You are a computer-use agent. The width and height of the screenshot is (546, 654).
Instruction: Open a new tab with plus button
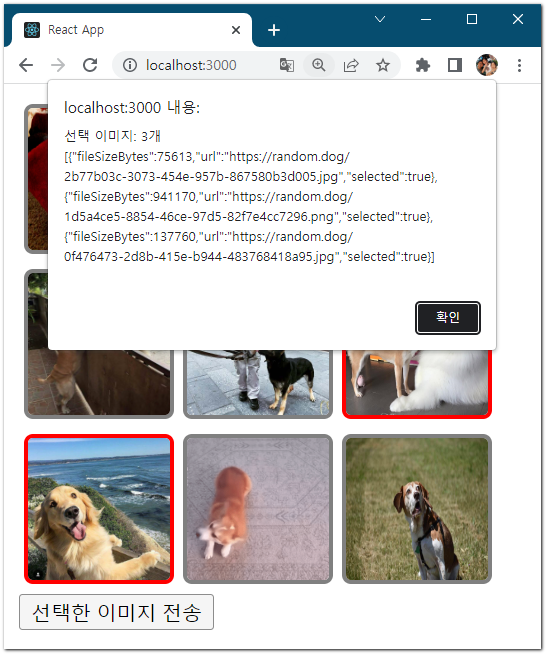pos(274,30)
